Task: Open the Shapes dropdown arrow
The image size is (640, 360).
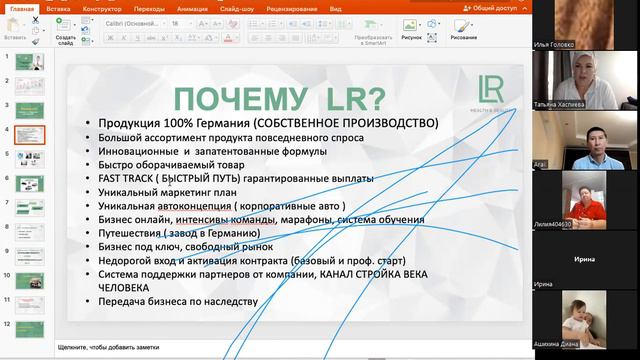Action: 439,24
